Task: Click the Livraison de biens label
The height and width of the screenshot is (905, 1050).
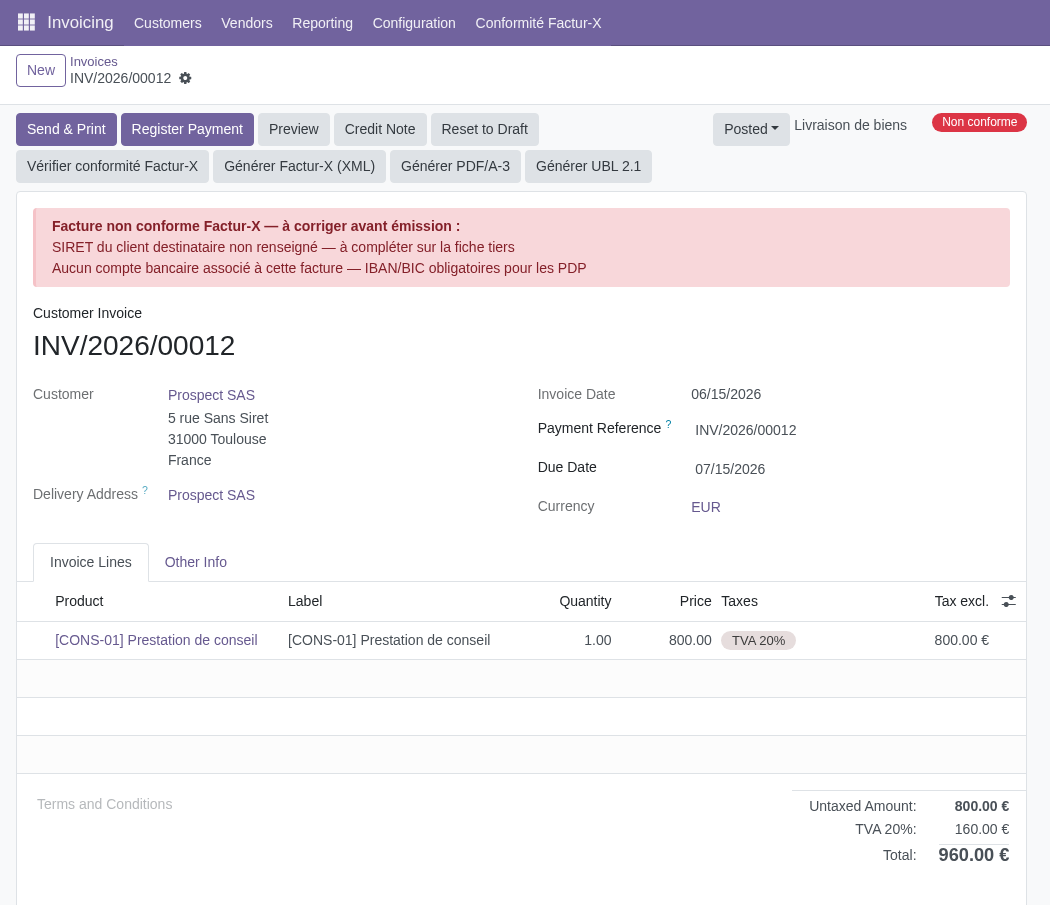Action: 850,125
